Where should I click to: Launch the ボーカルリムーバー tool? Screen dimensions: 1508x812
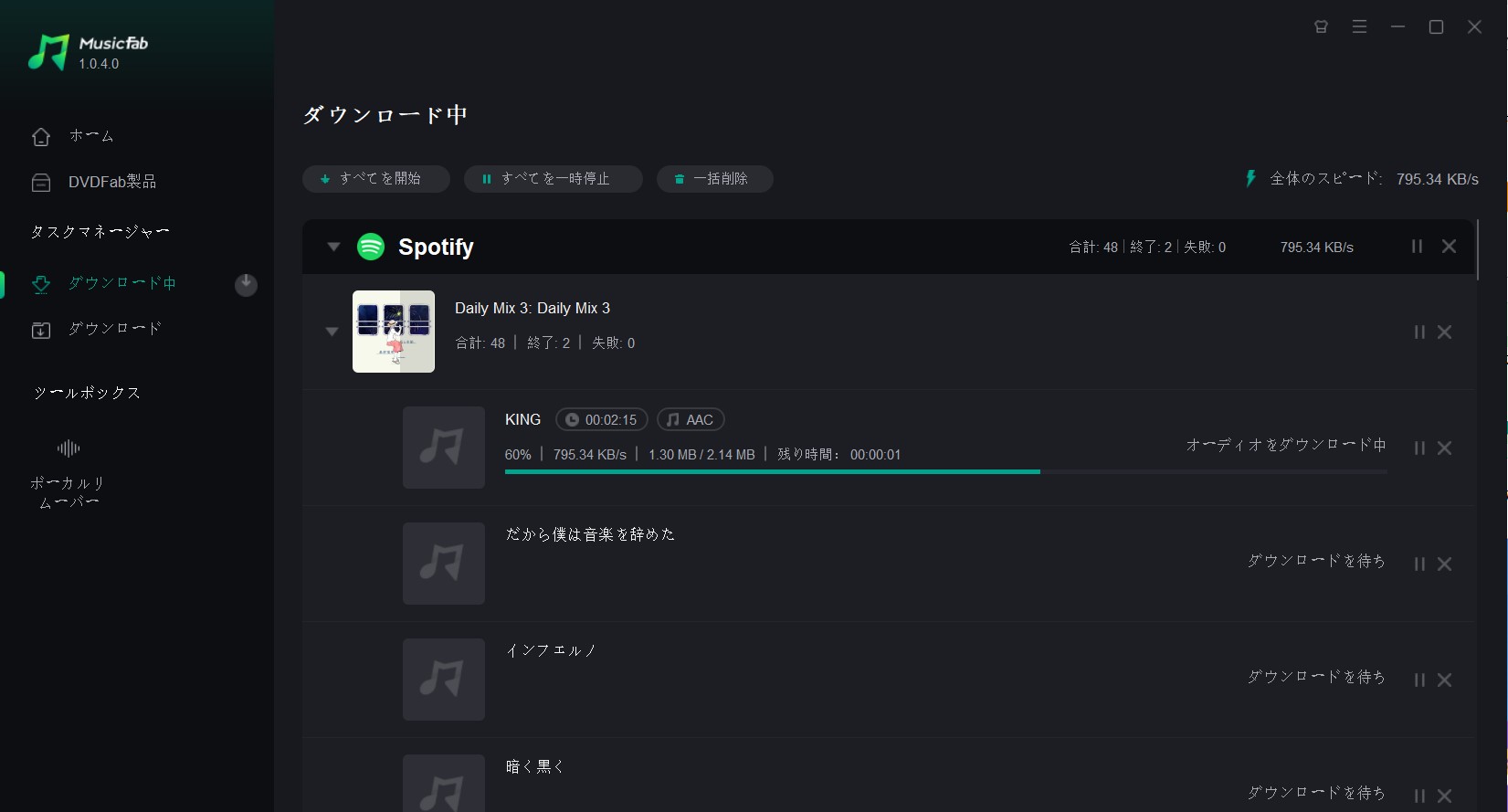[69, 474]
